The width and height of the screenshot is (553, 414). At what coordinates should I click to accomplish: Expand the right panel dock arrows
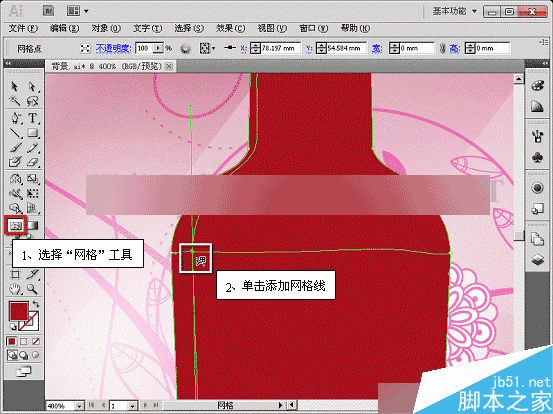[x=545, y=64]
